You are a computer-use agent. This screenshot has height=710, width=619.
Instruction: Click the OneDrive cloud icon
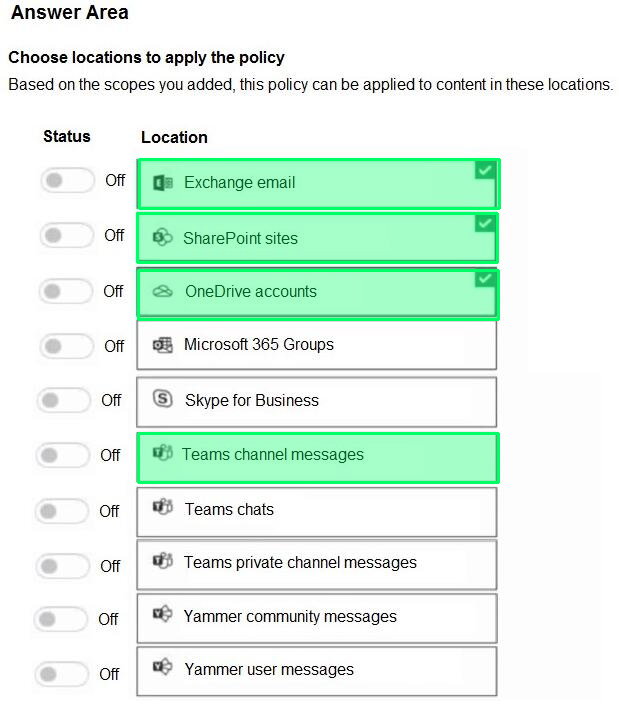coord(163,291)
